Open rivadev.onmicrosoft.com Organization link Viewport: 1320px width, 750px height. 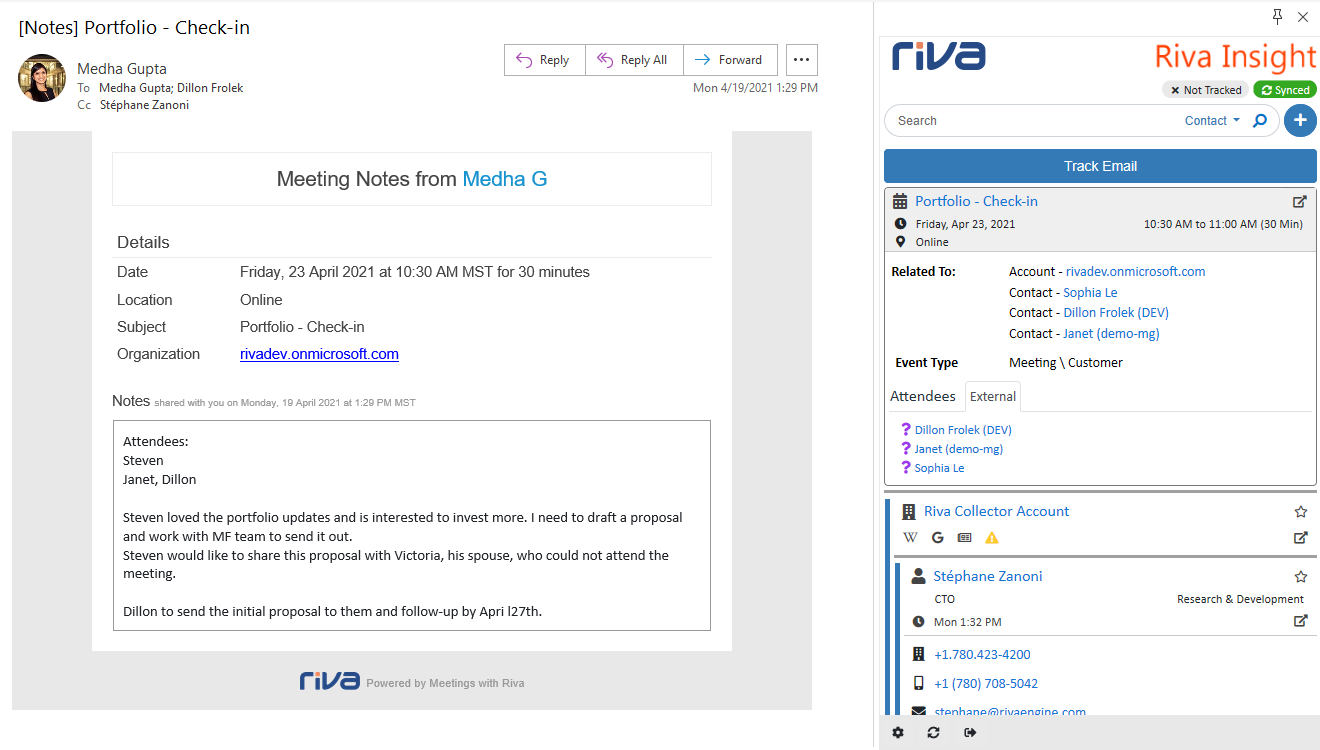(319, 354)
